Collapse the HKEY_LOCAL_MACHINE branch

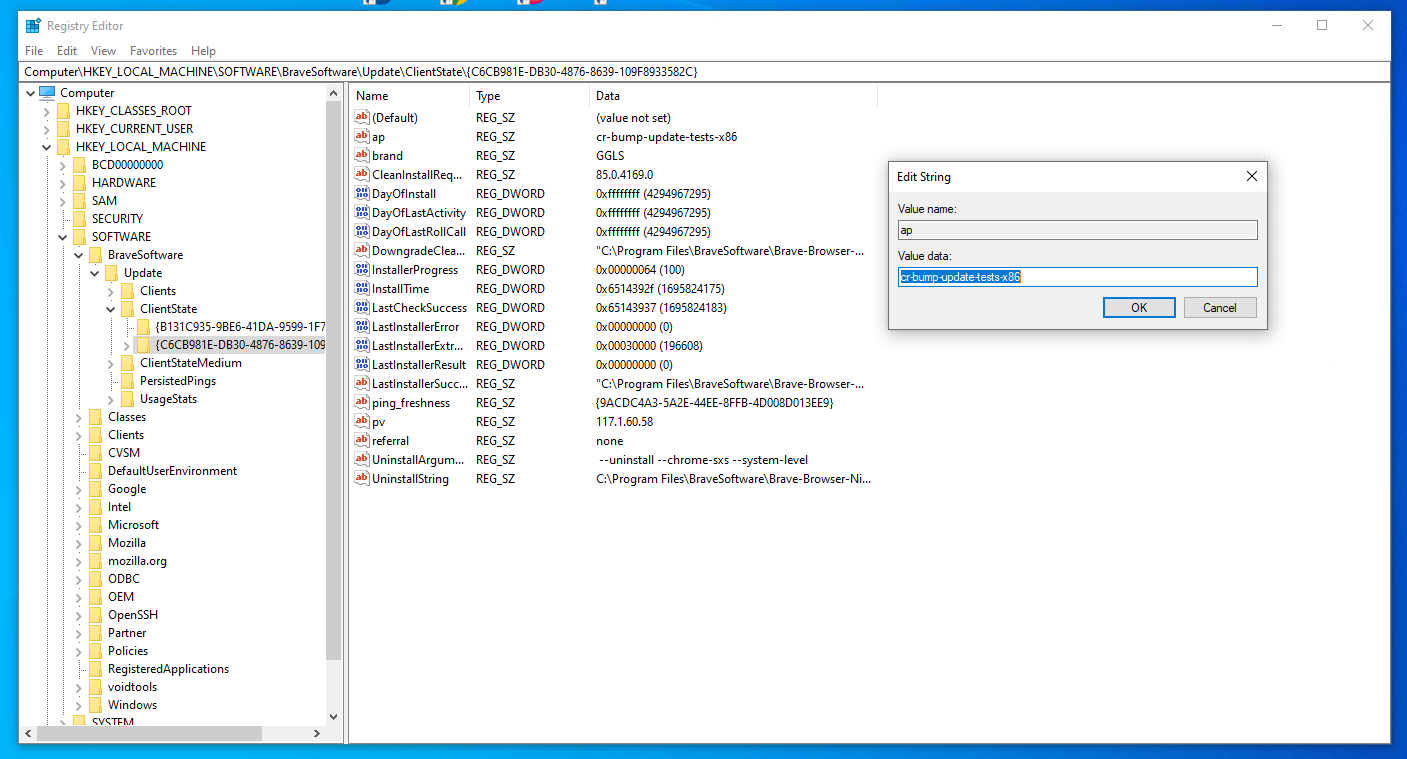point(45,146)
